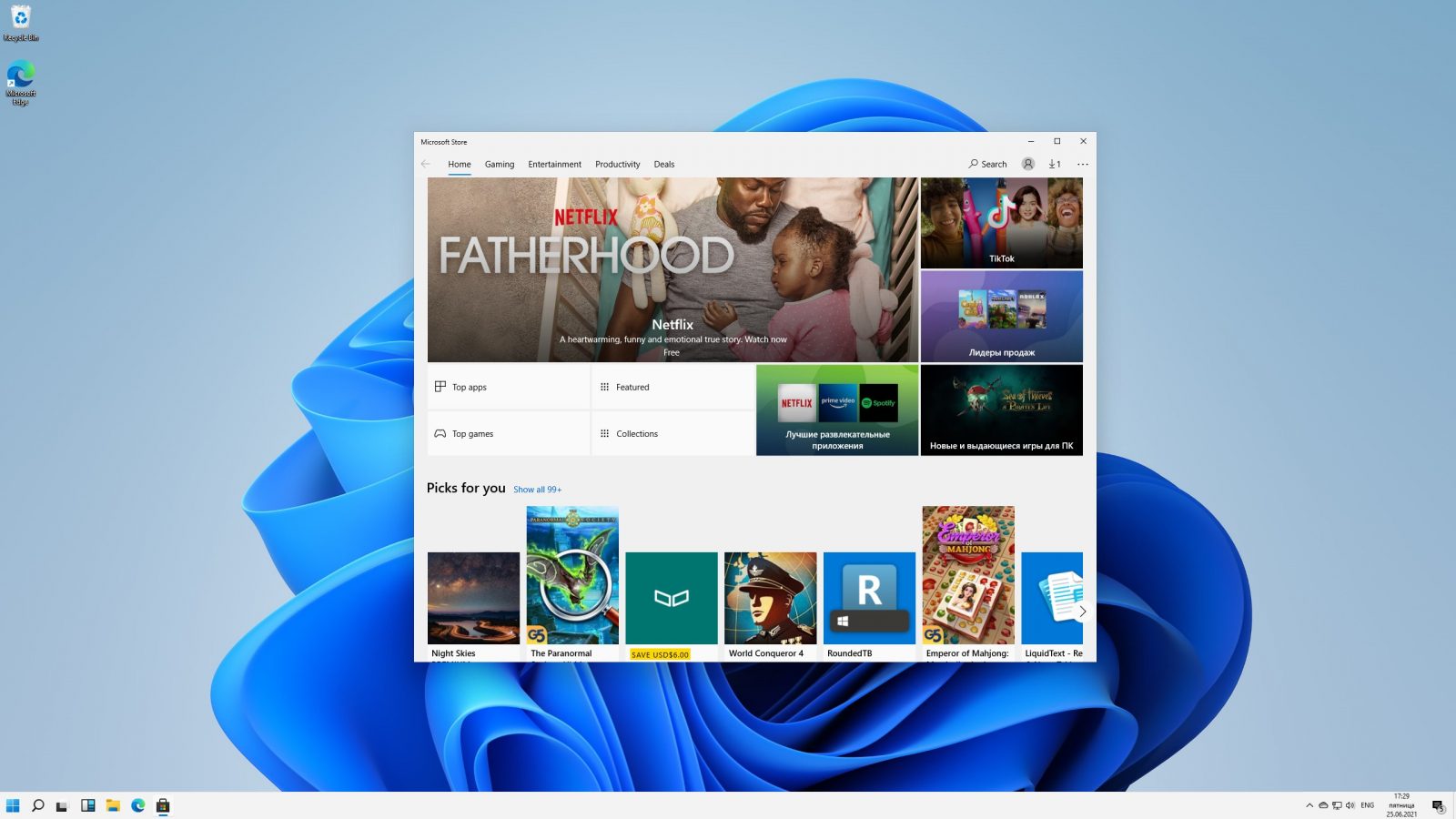Open the World Conqueror 4 tile
The image size is (1456, 819).
771,606
